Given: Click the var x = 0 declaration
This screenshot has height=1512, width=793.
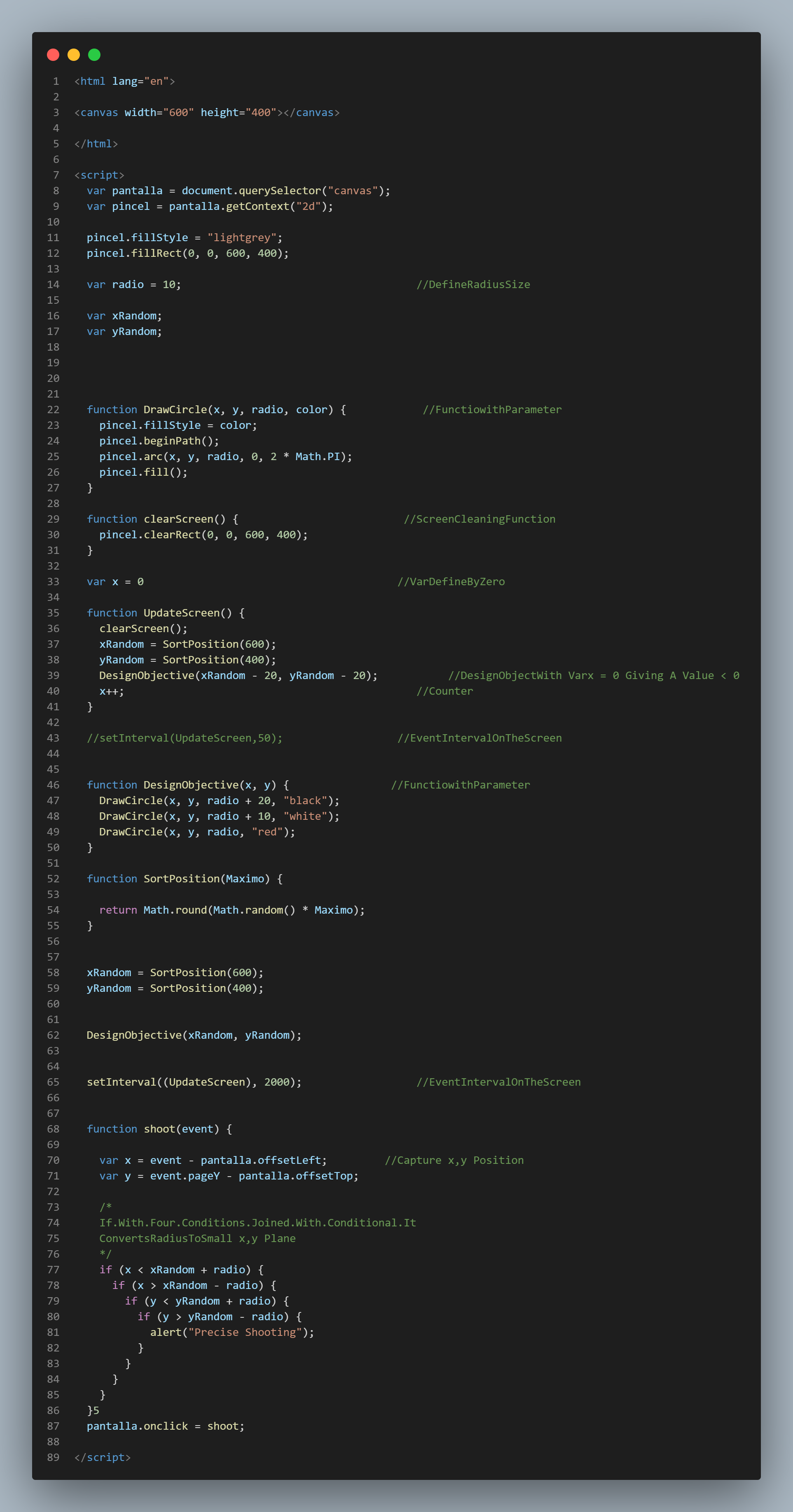Looking at the screenshot, I should tap(115, 582).
